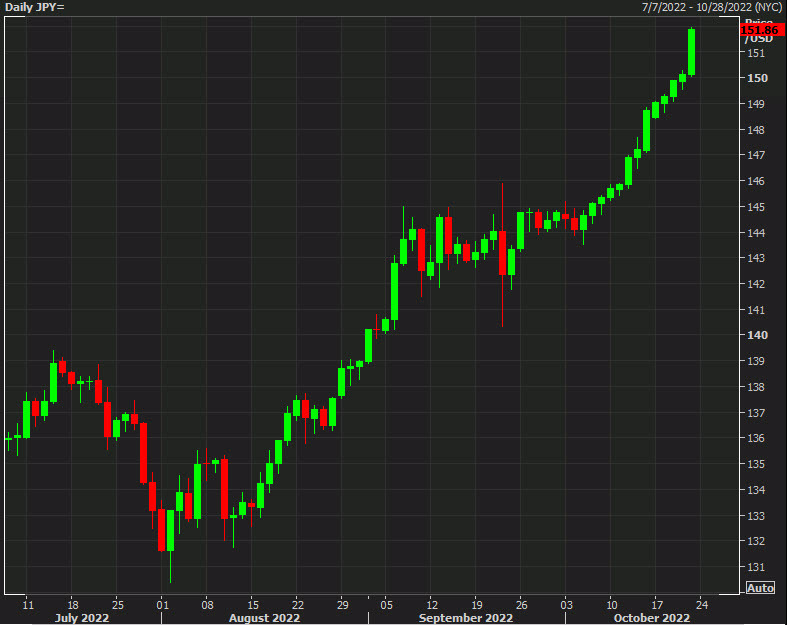Click the 26 date tick in September
The image size is (787, 625).
pyautogui.click(x=521, y=604)
